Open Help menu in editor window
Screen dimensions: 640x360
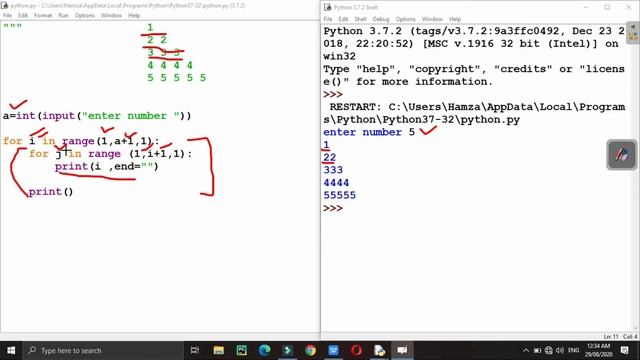click(134, 15)
